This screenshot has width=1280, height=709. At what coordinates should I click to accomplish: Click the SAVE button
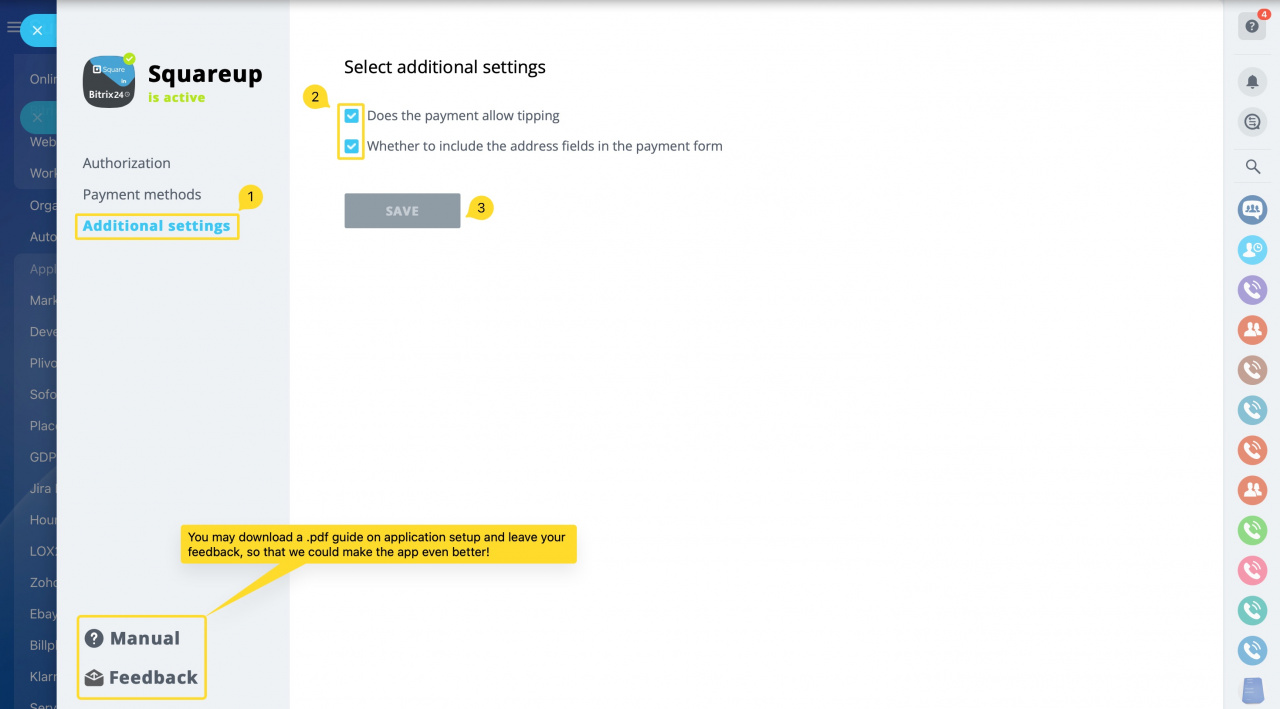(x=402, y=210)
